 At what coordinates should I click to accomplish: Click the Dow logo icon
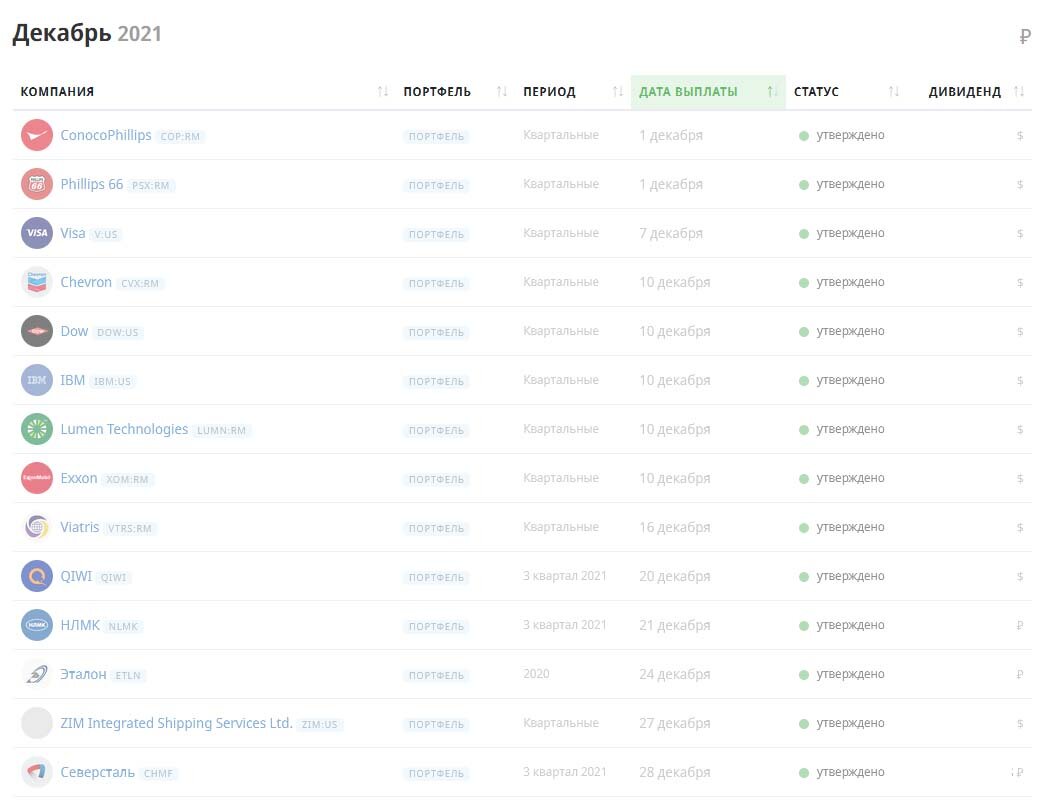[x=37, y=331]
